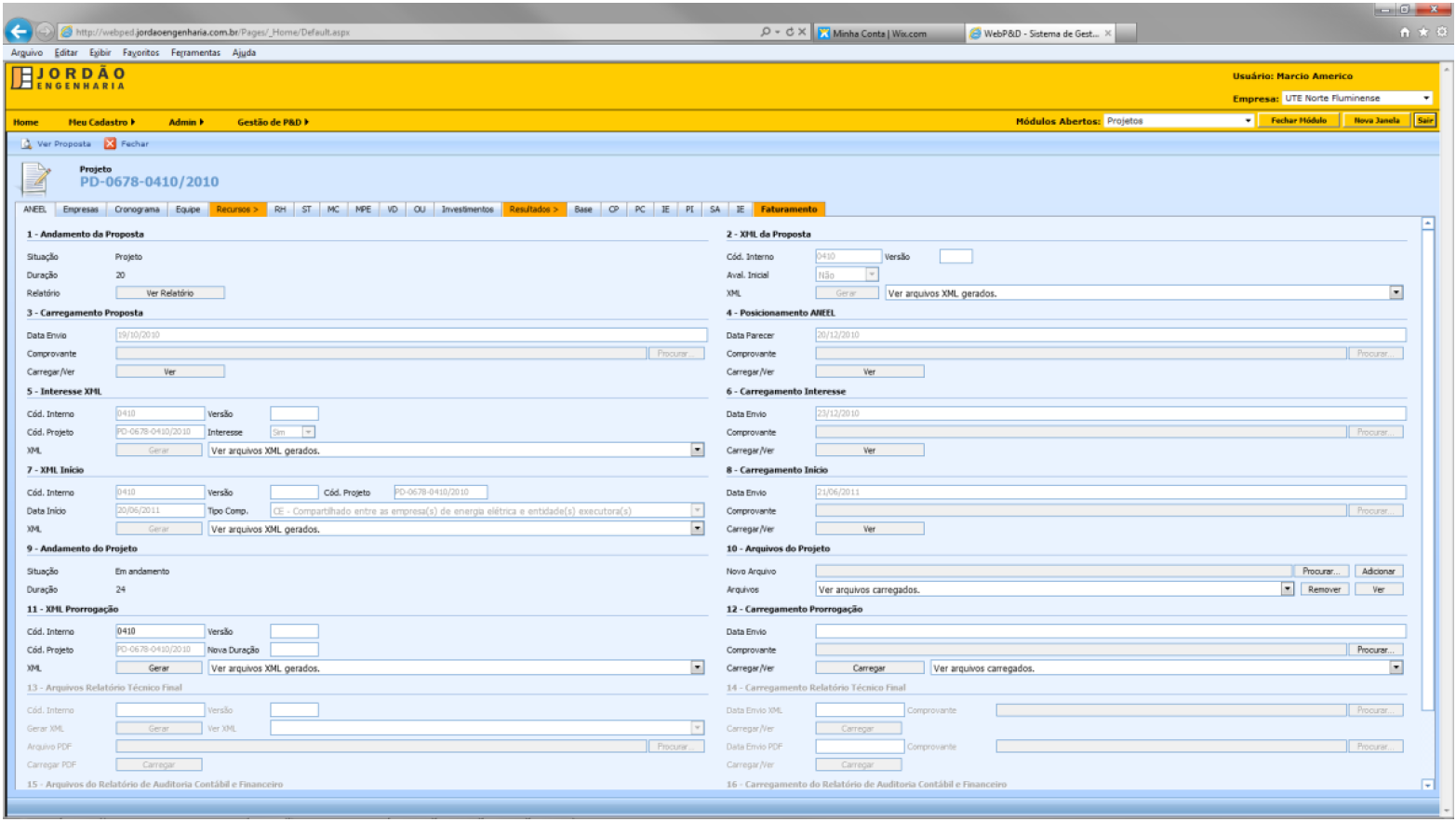
Task: Select the ANEEL tab
Action: click(34, 209)
